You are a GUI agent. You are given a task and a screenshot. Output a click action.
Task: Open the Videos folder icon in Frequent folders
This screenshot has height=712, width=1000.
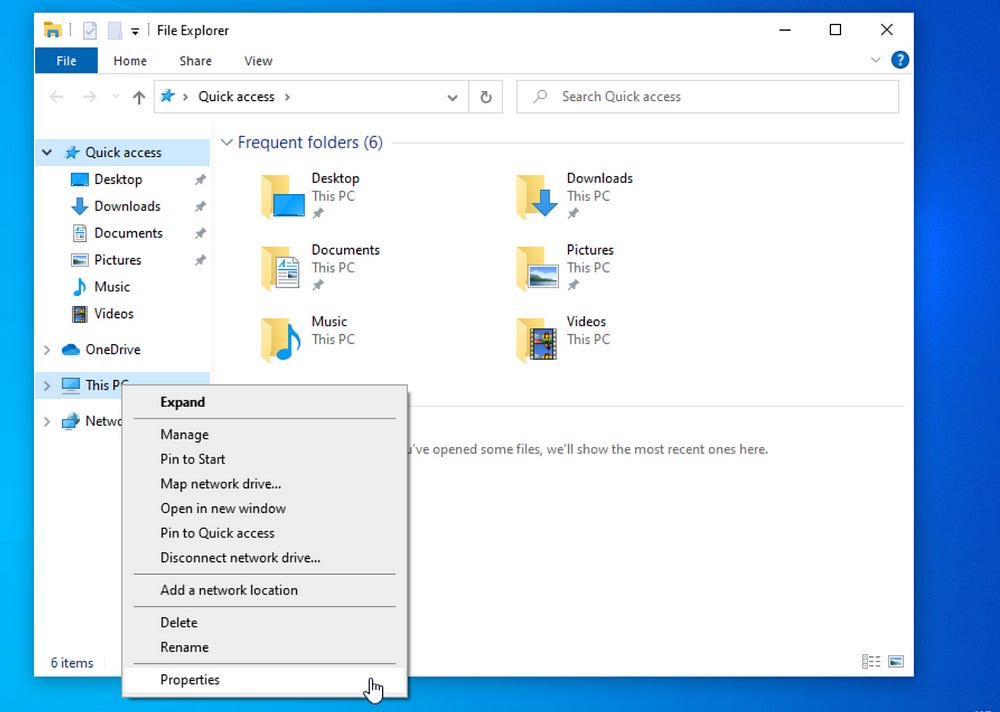(x=536, y=339)
